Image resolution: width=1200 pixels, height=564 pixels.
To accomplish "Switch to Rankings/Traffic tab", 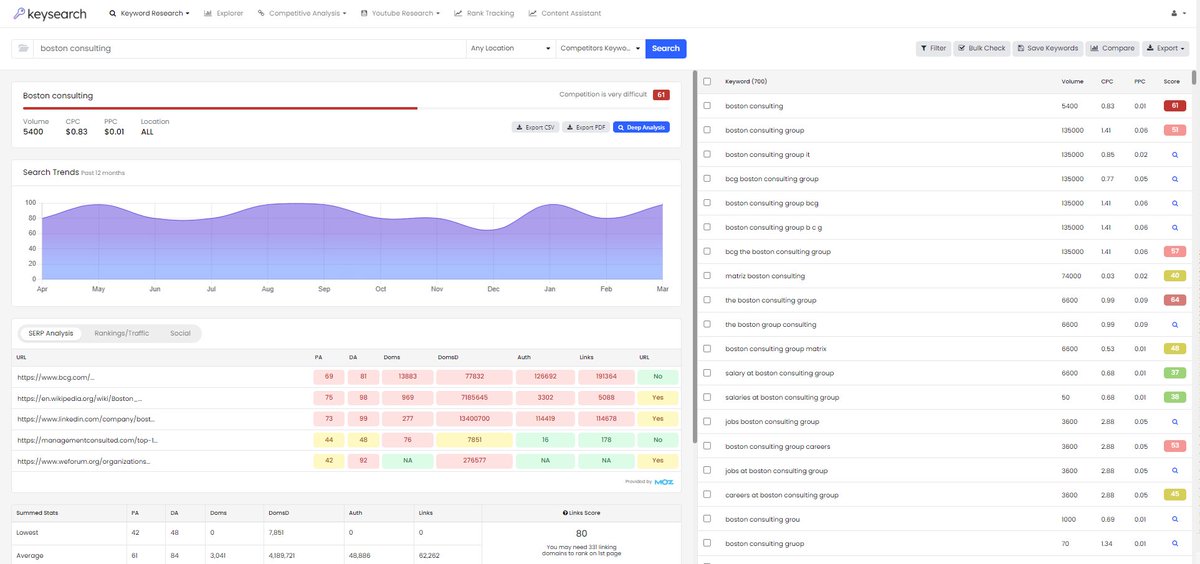I will pyautogui.click(x=122, y=333).
